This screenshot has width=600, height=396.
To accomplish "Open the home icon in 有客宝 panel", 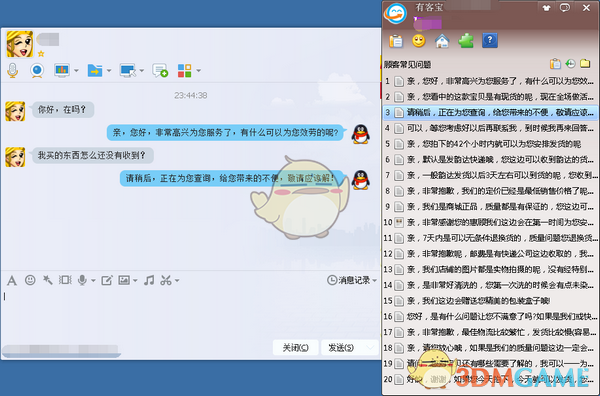I will click(442, 41).
